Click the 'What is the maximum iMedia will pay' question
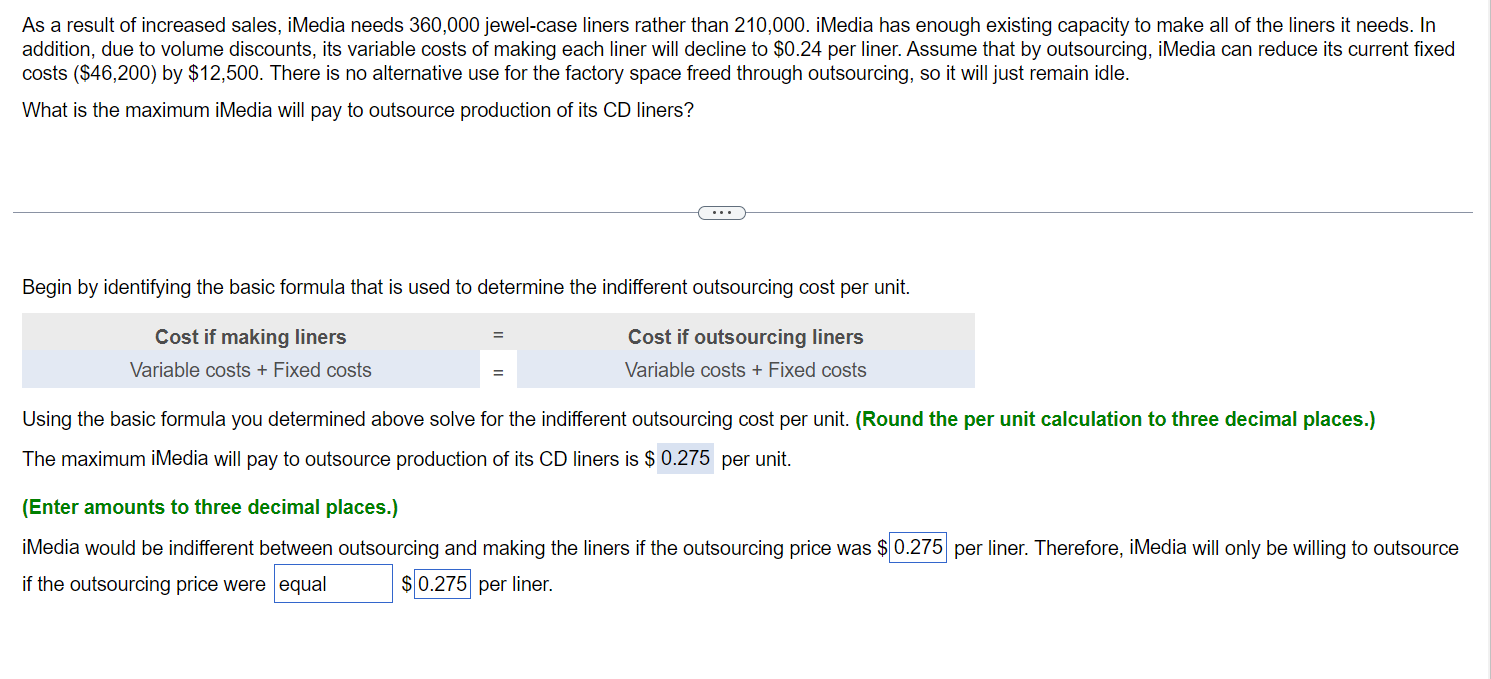Screen dimensions: 1491x679 point(358,110)
